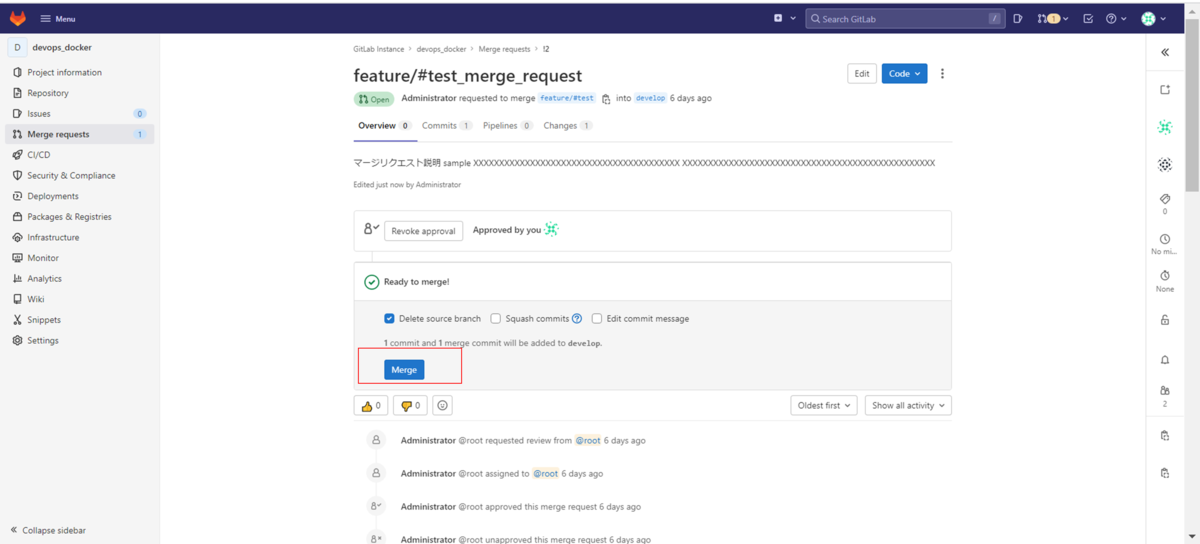Check the Edit commit message box
The height and width of the screenshot is (544, 1200).
[x=597, y=319]
